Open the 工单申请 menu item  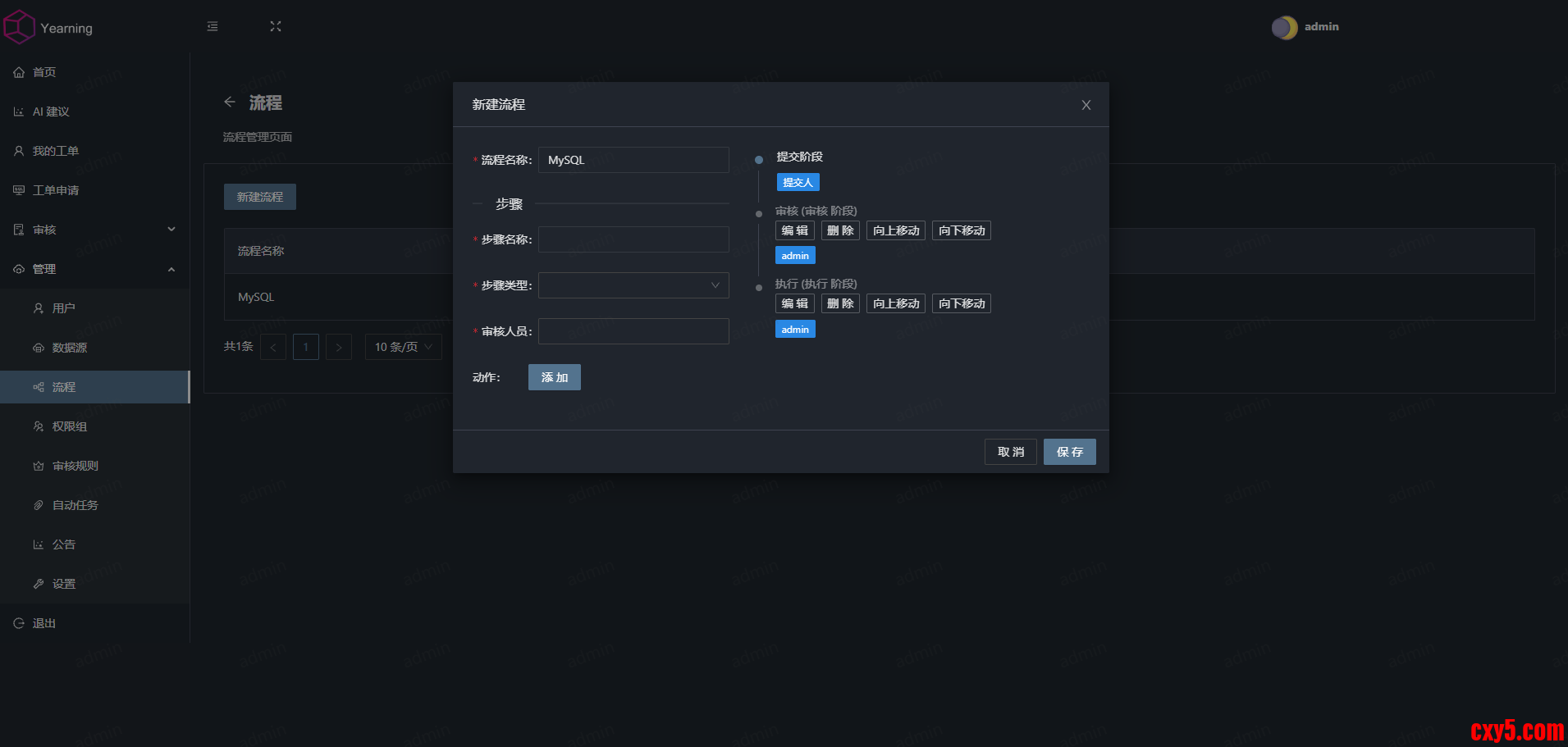(95, 190)
